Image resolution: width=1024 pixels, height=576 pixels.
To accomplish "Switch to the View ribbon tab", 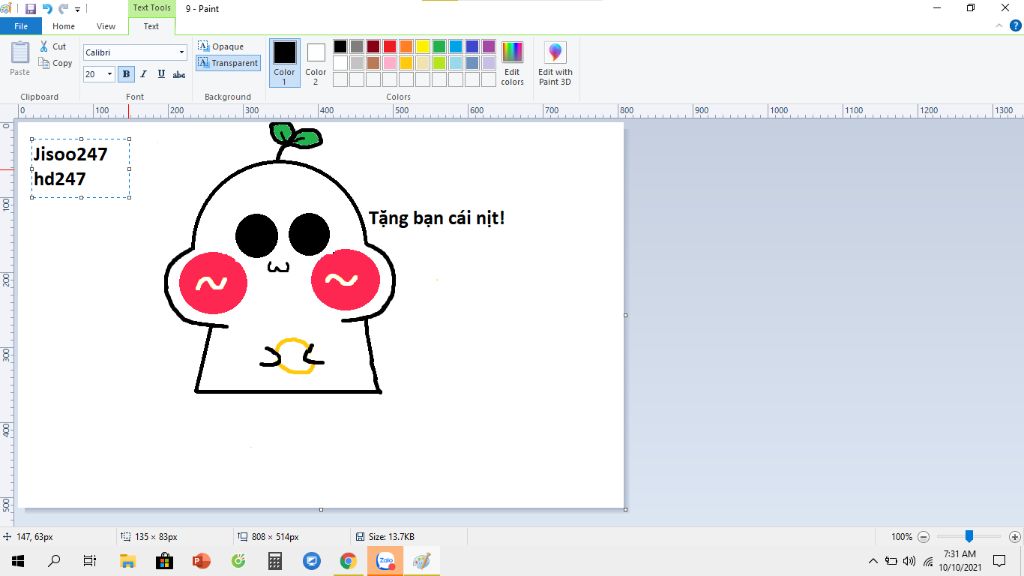I will click(x=106, y=26).
